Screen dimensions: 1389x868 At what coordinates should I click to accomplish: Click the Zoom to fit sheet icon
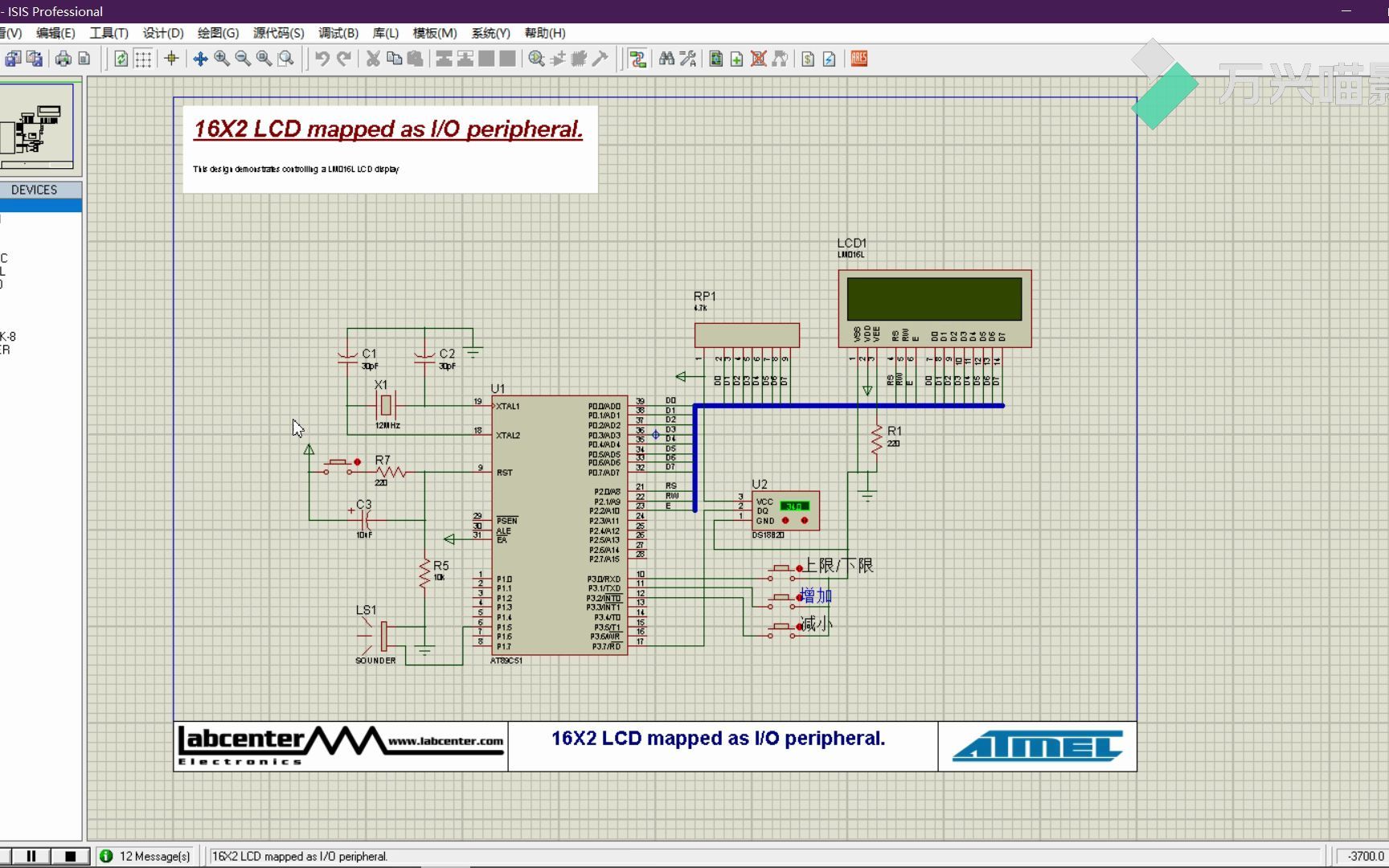click(264, 59)
